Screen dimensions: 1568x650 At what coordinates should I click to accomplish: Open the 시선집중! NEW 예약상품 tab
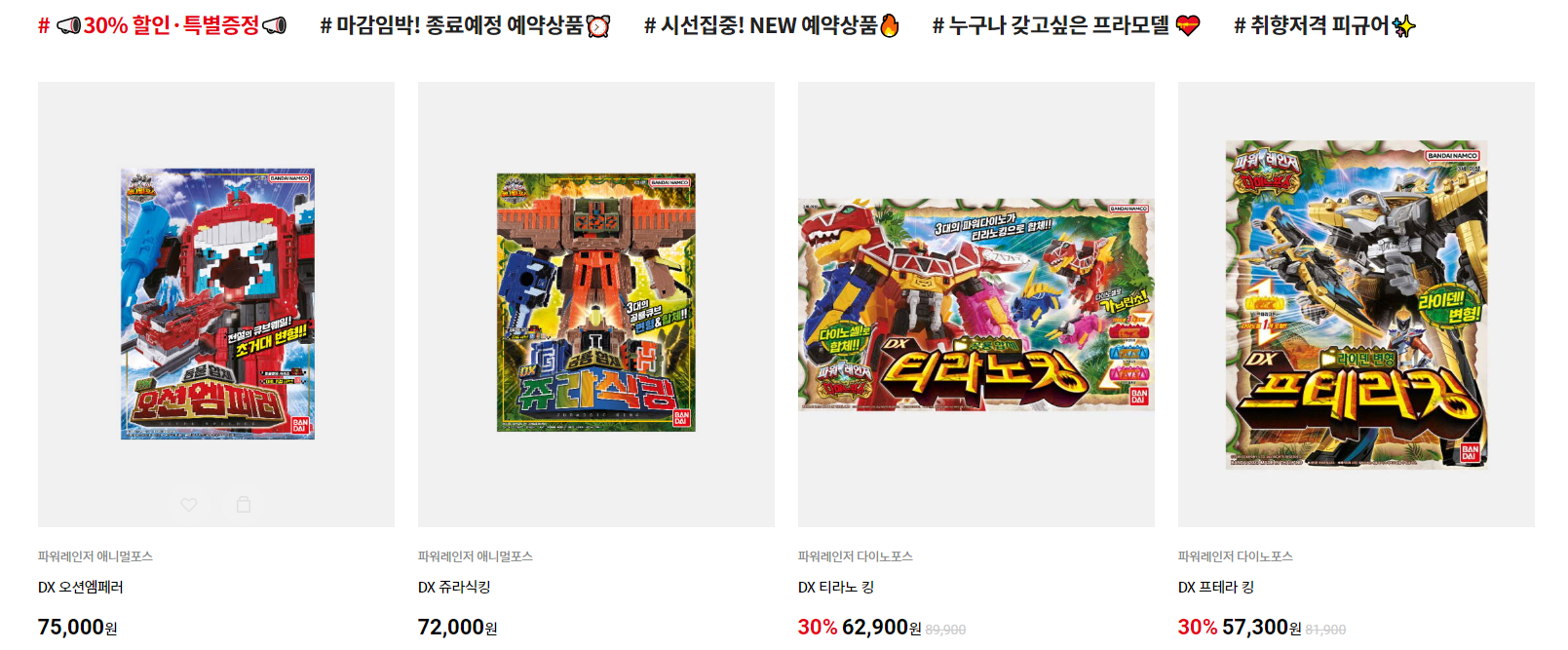click(x=772, y=25)
